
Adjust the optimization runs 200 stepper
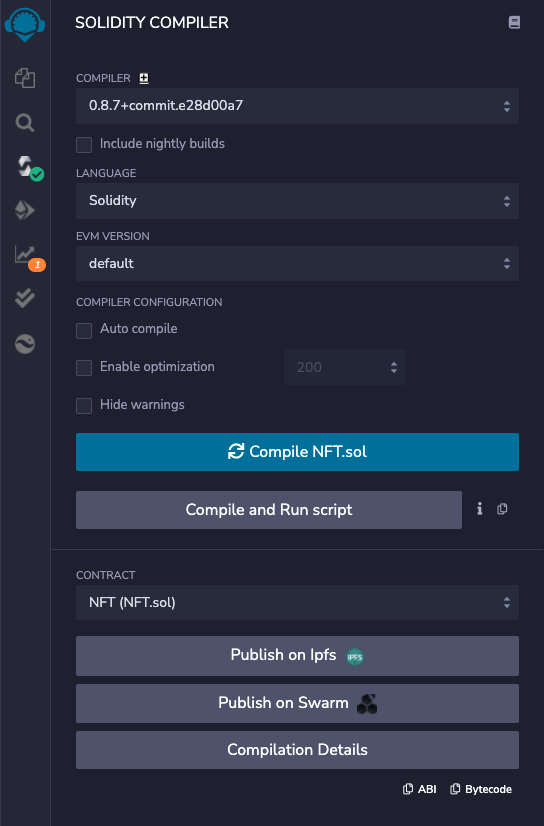coord(344,367)
